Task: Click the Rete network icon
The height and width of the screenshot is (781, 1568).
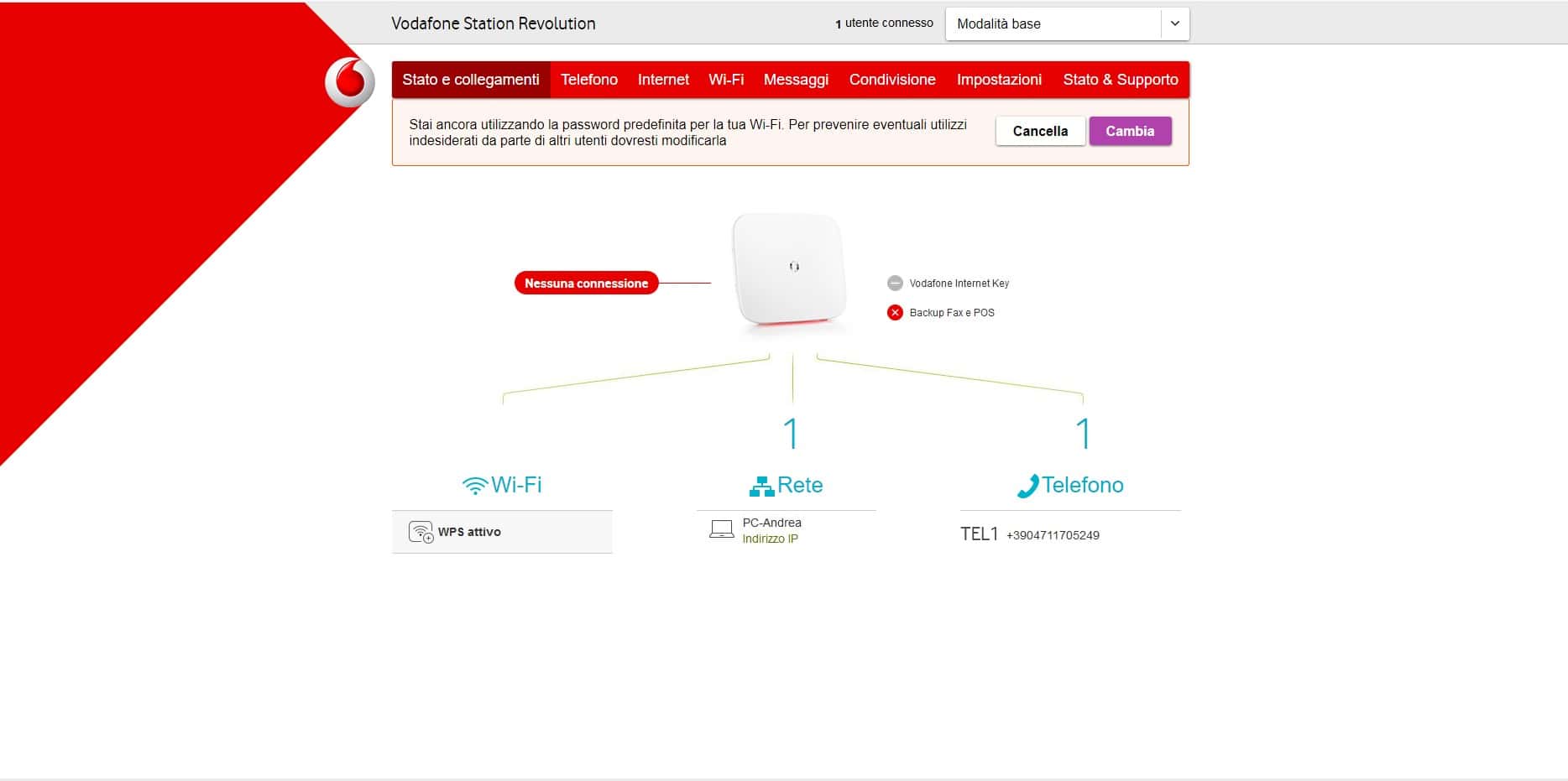Action: [x=762, y=484]
